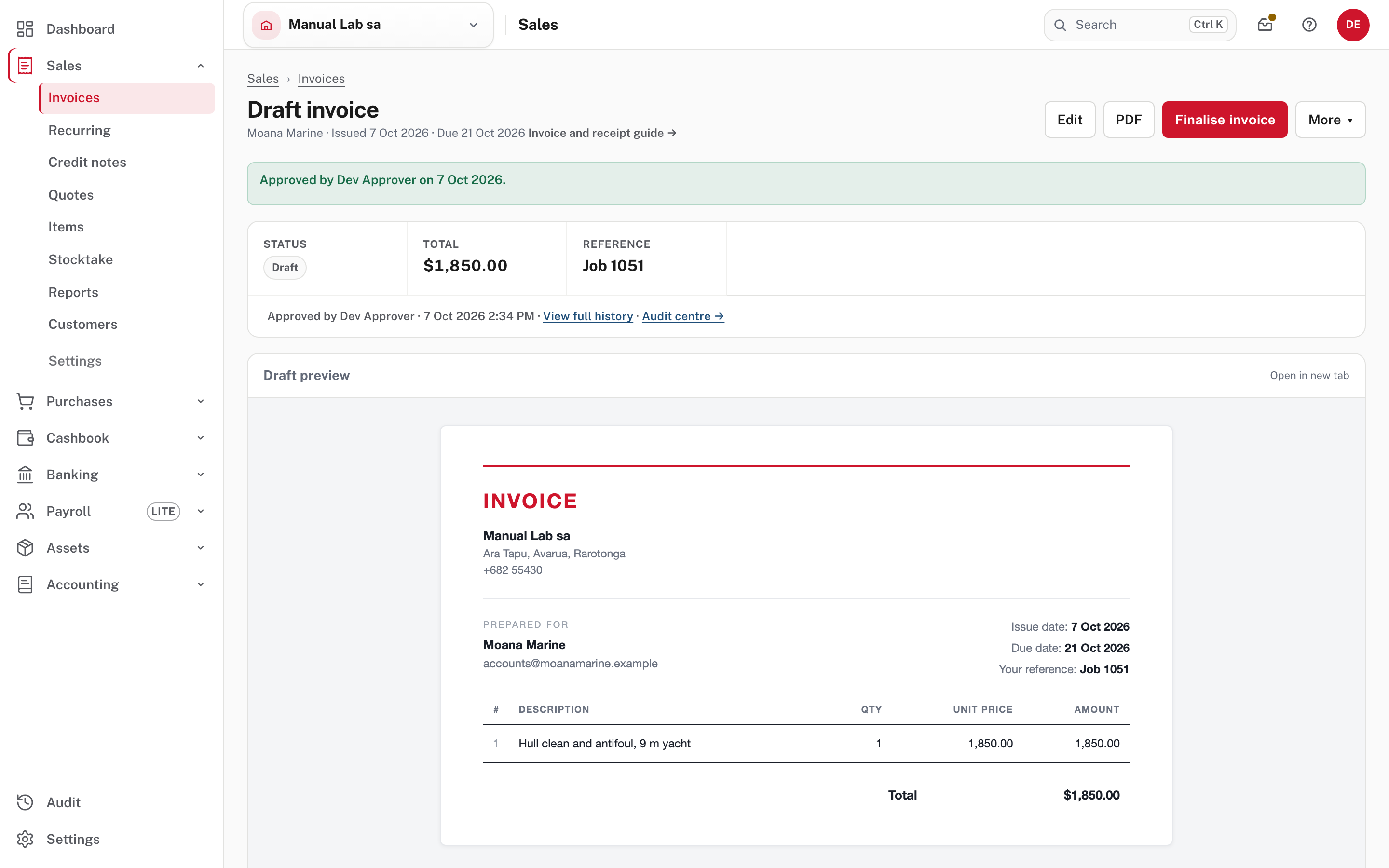Screen dimensions: 1389x868
Task: Focus the Search input field
Action: coord(1139,25)
